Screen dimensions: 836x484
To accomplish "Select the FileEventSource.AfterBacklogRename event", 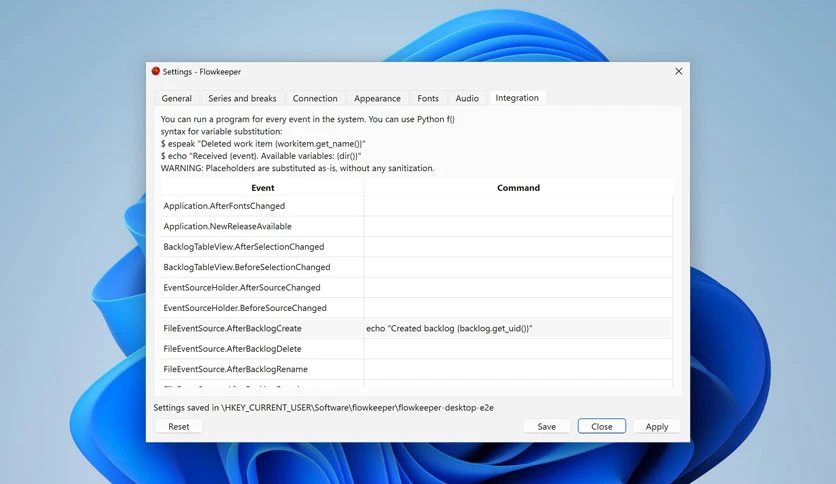I will click(262, 369).
